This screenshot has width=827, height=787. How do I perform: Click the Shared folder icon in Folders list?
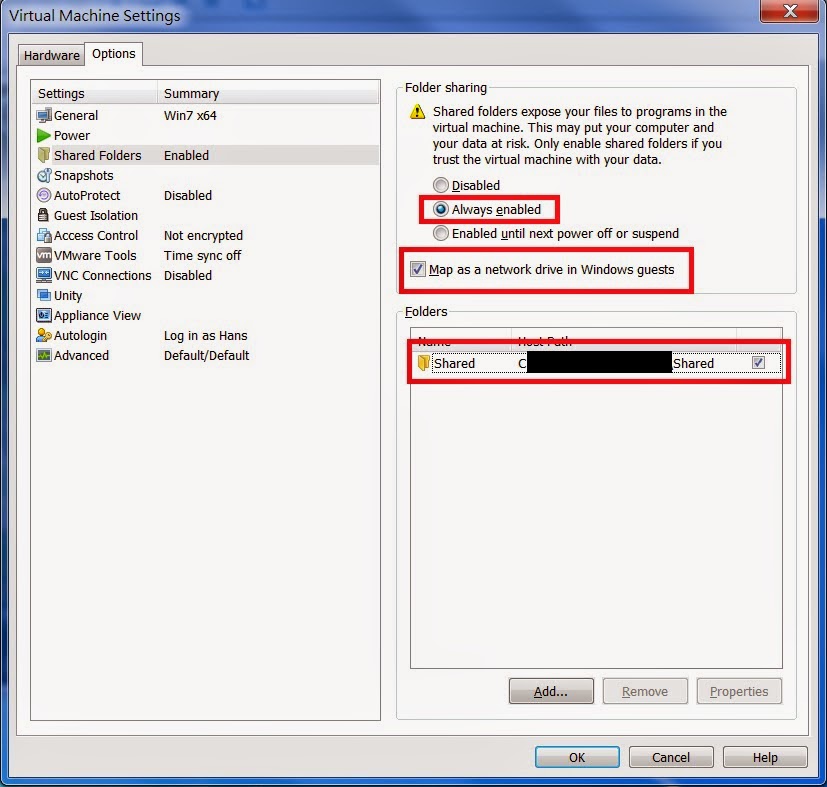[x=424, y=363]
